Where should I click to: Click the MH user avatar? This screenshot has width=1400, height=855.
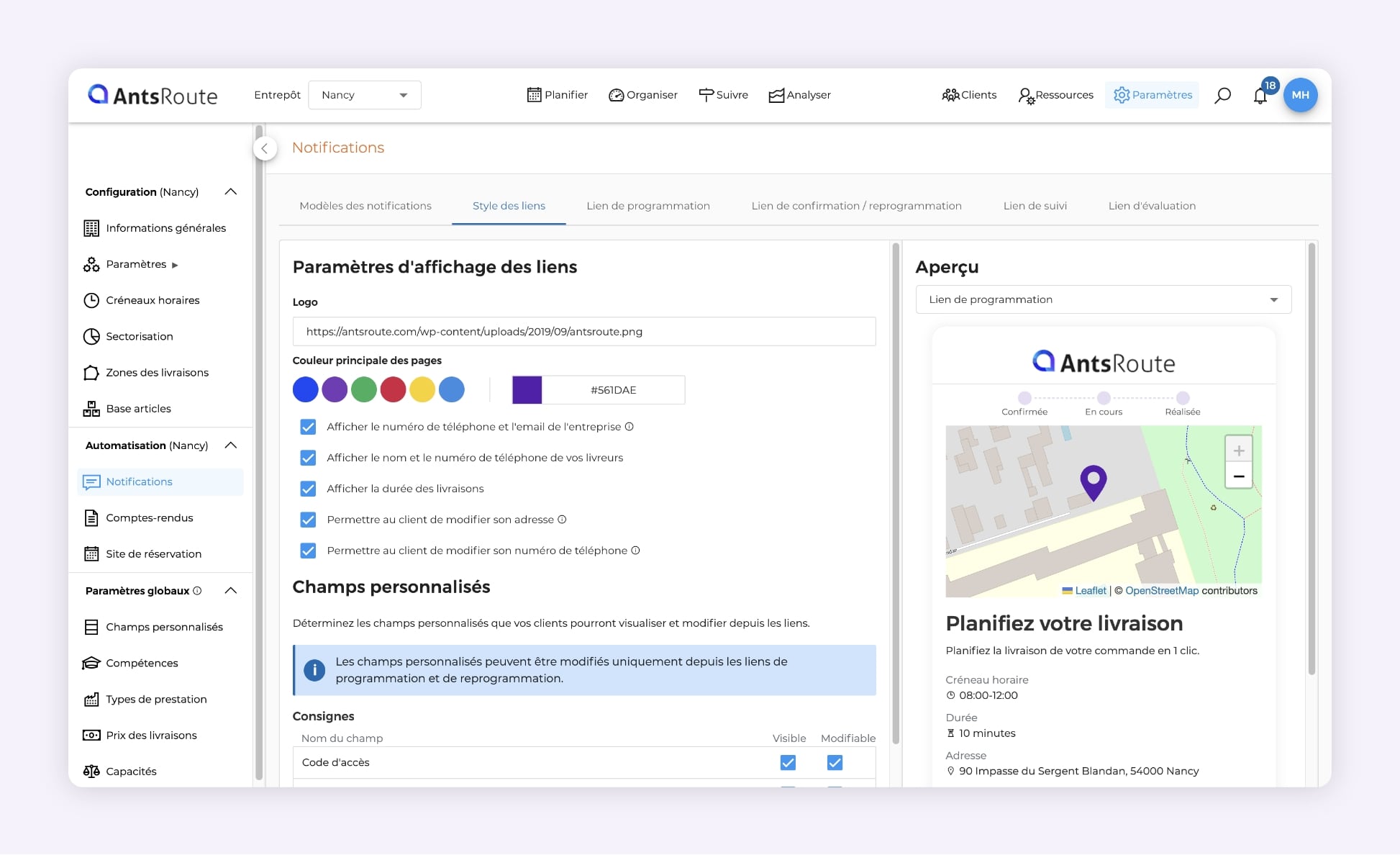pyautogui.click(x=1300, y=95)
